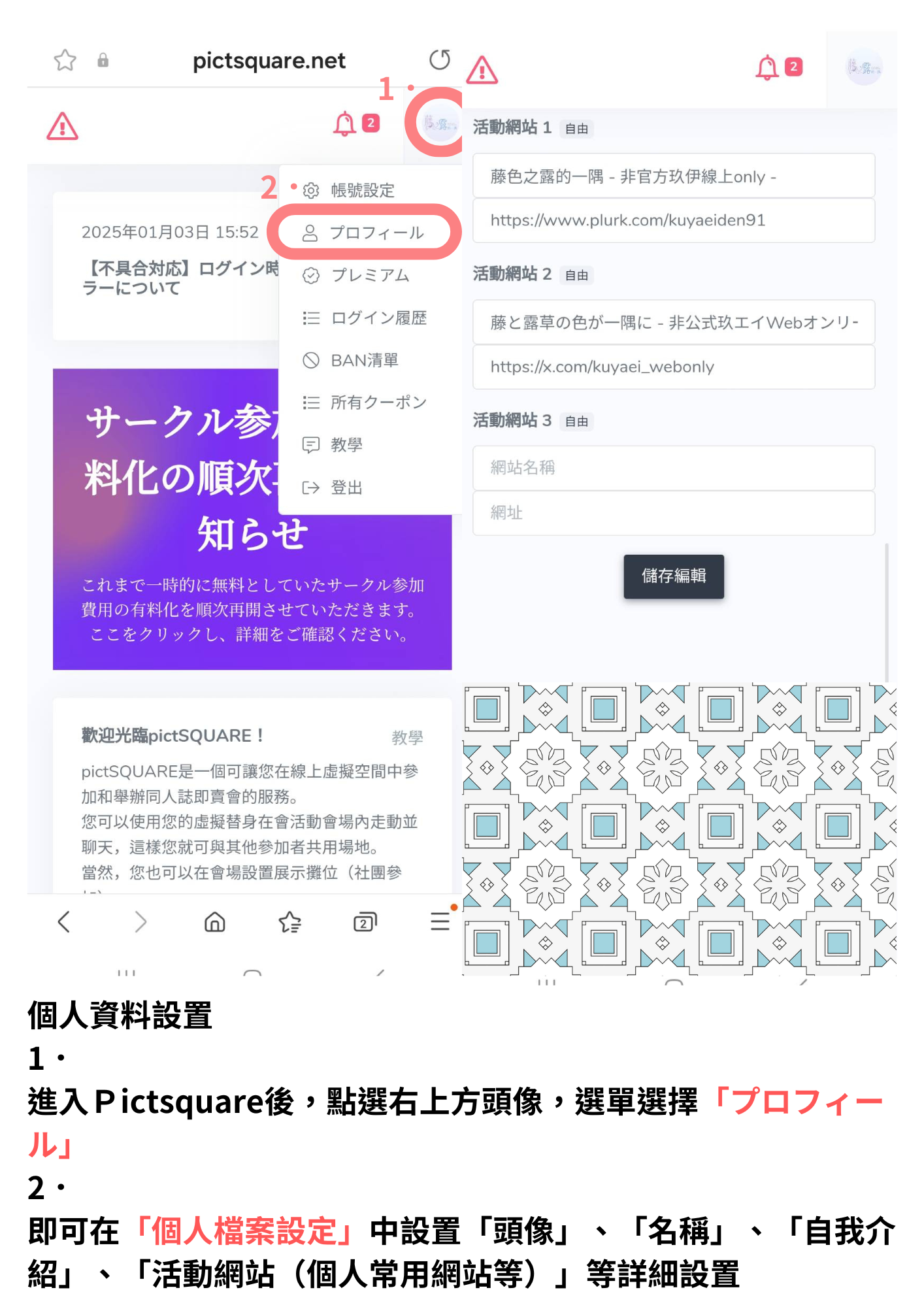Click the 儲存編輯 save button

(674, 576)
